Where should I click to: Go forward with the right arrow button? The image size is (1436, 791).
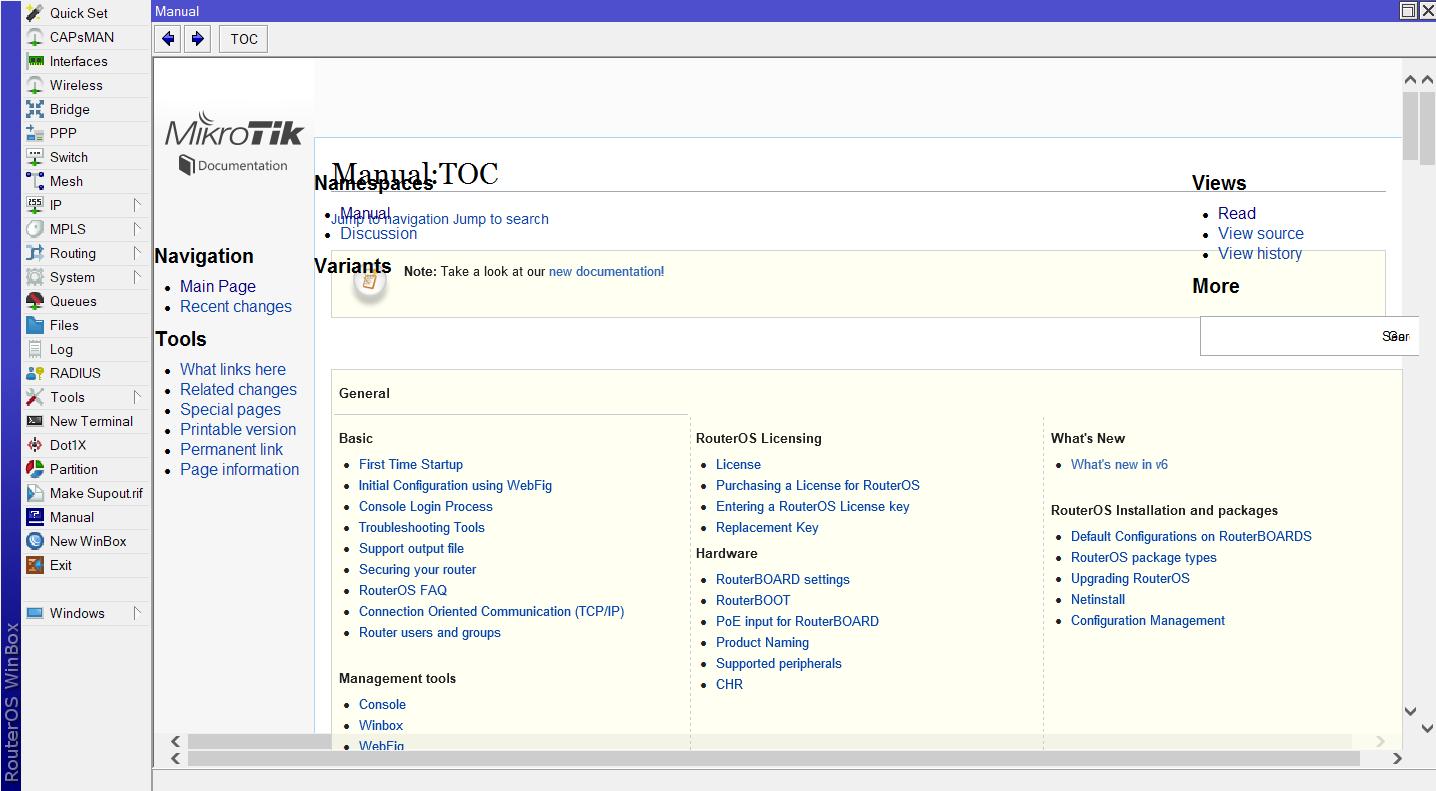198,39
